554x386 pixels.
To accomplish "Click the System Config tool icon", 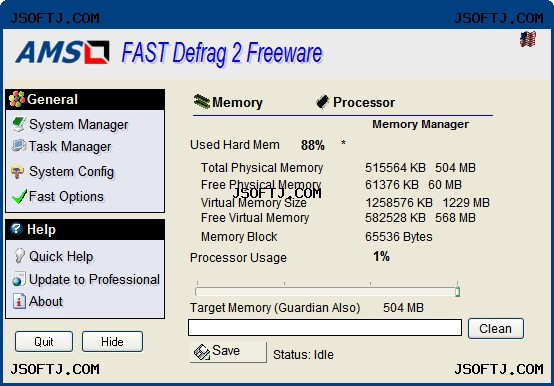I will tap(18, 171).
